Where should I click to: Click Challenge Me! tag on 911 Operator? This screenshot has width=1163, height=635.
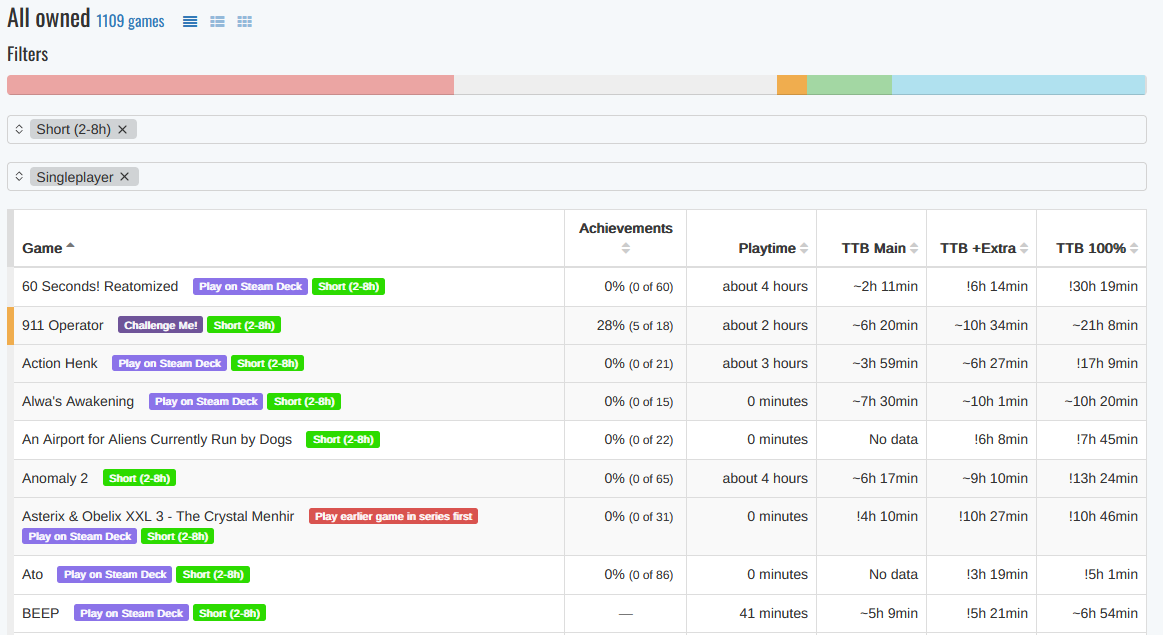click(160, 325)
